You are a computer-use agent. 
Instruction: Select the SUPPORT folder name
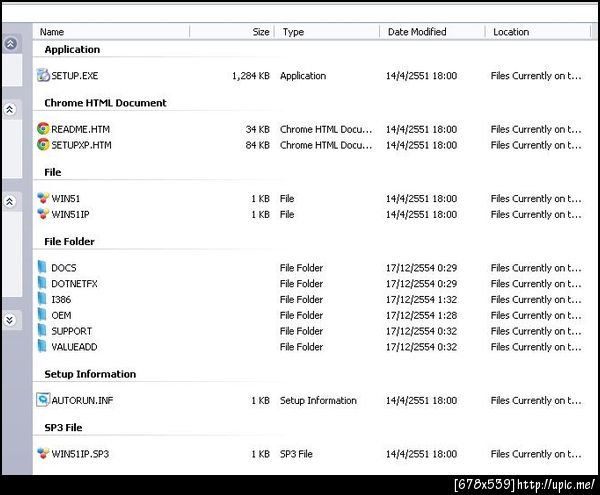(72, 331)
